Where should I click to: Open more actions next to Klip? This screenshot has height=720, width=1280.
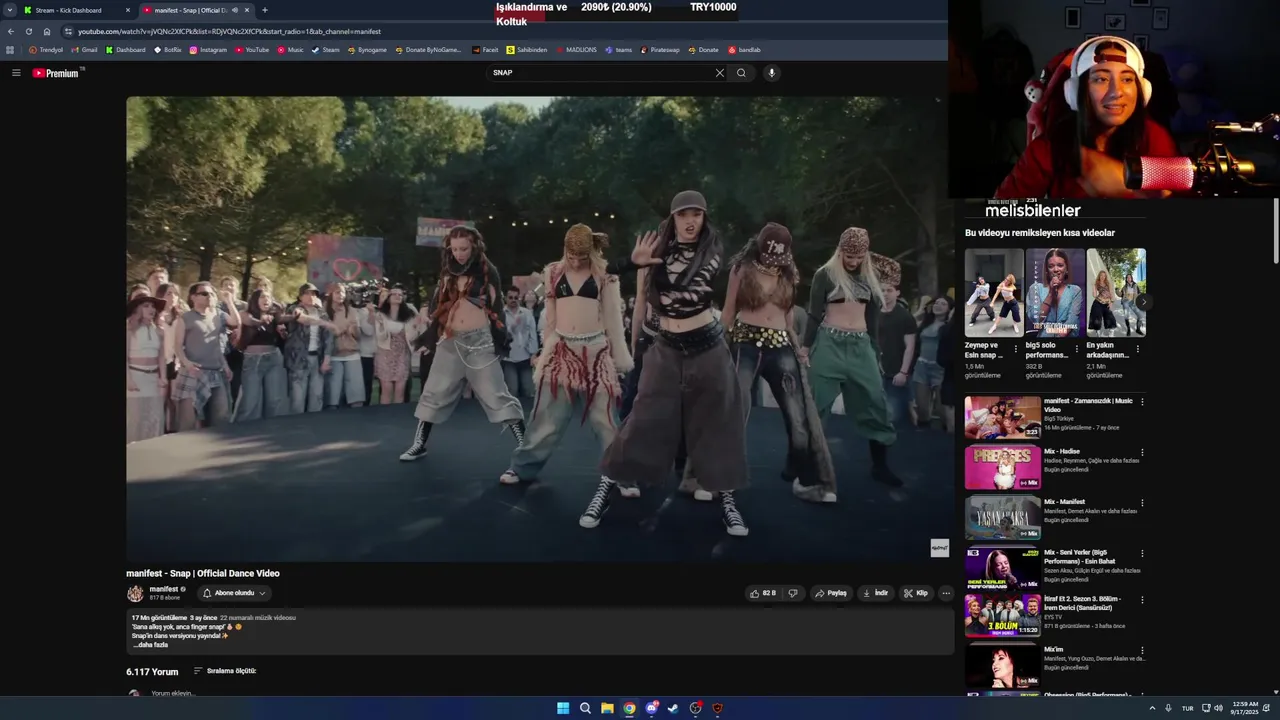(946, 593)
